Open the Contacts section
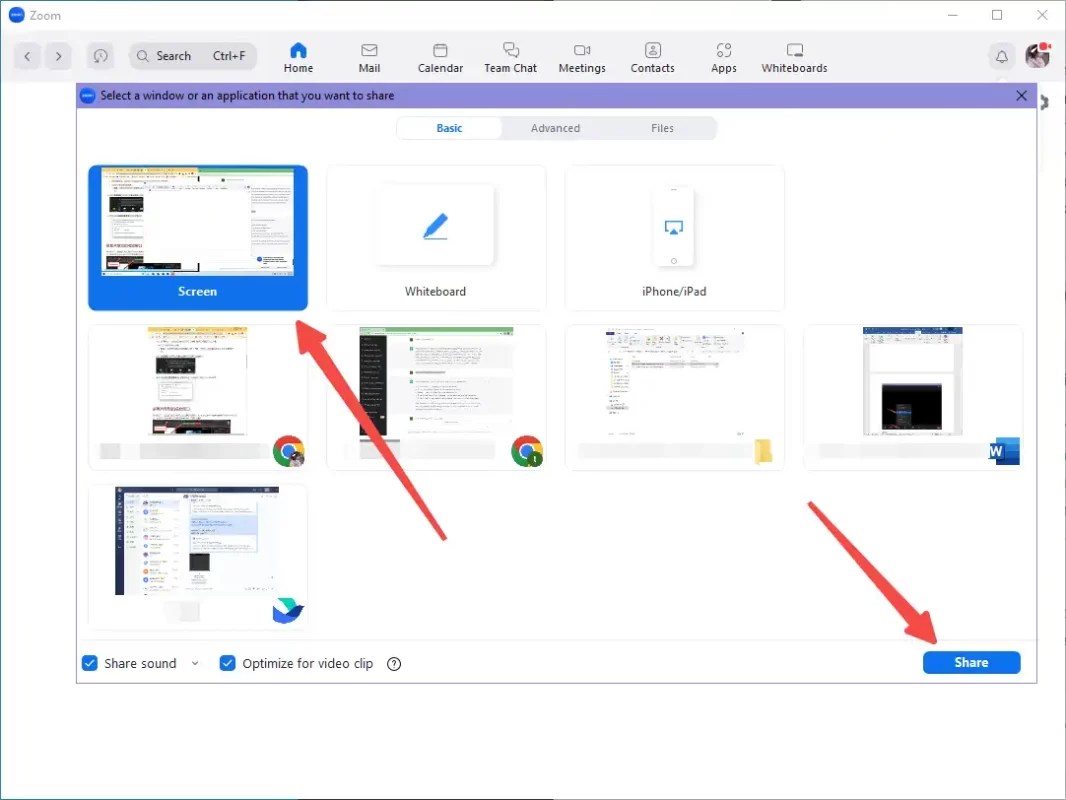This screenshot has width=1066, height=800. (x=652, y=56)
